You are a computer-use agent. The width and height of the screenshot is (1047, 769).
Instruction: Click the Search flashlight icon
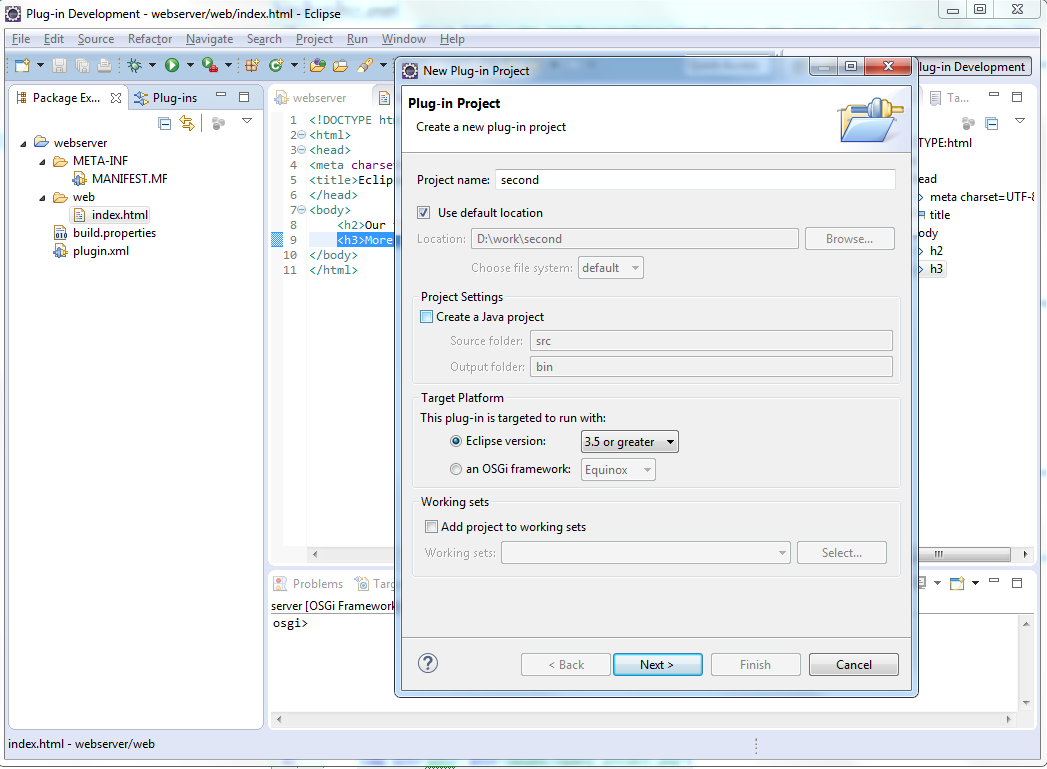365,65
